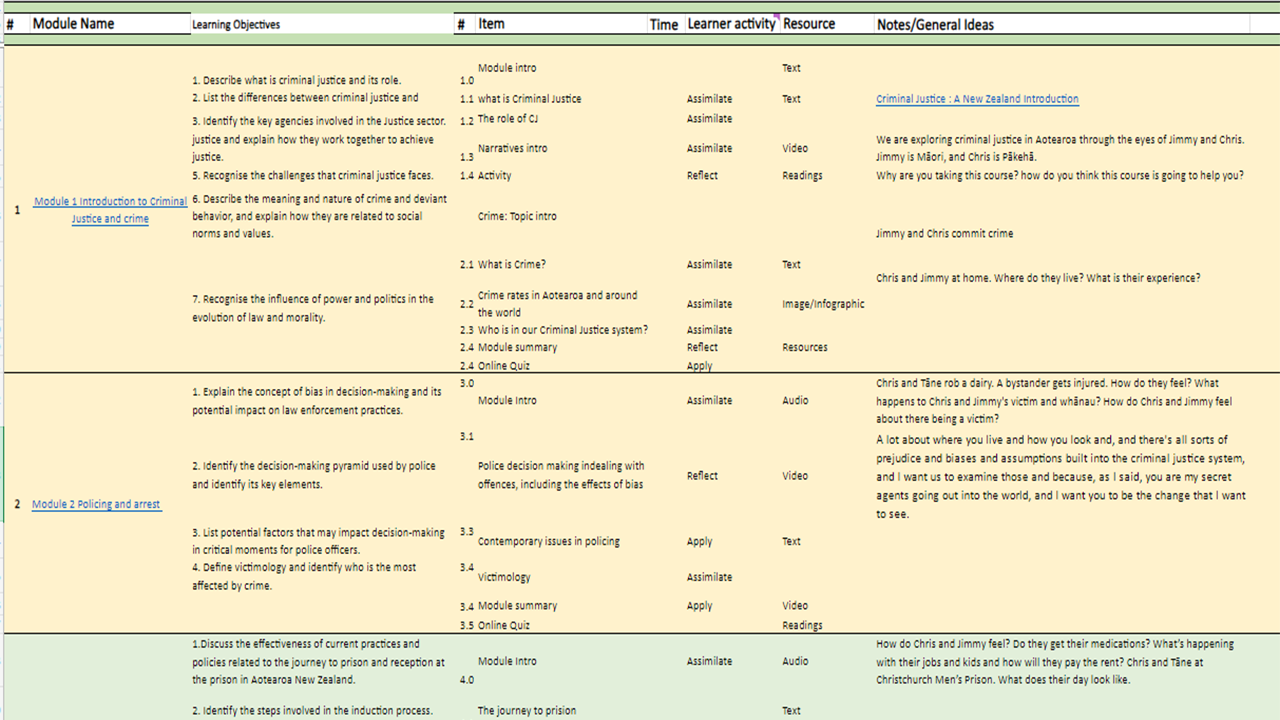
Task: Select 'Chris and Tāne rob a dairy' note cell
Action: [x=1054, y=401]
